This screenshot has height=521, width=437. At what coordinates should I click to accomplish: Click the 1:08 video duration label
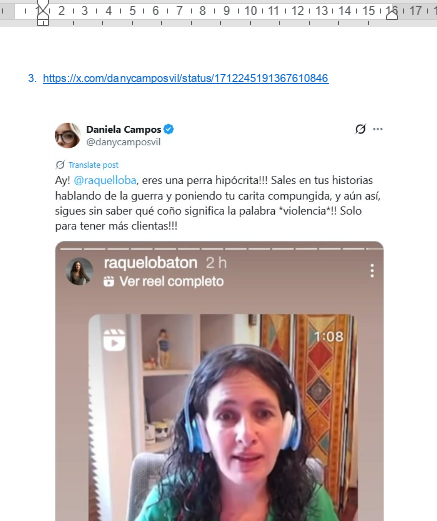tap(328, 336)
